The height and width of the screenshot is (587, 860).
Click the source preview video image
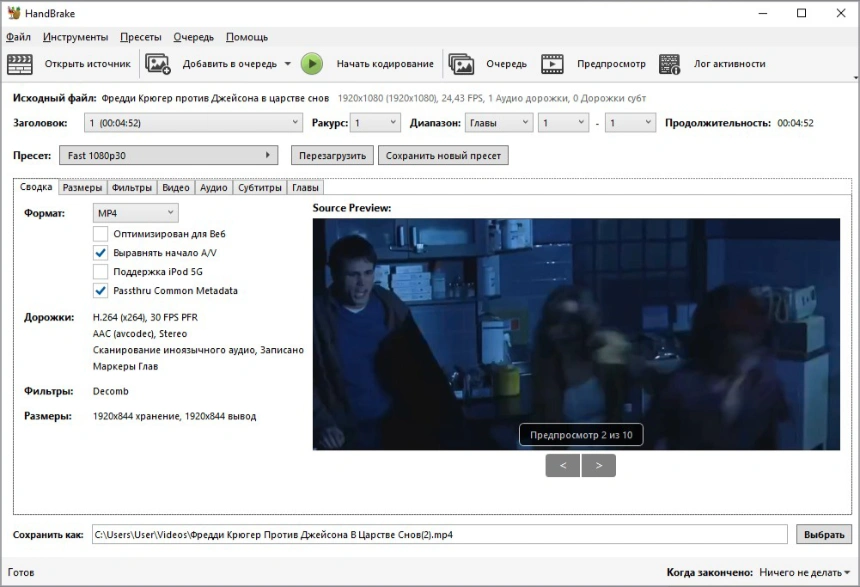tap(576, 334)
